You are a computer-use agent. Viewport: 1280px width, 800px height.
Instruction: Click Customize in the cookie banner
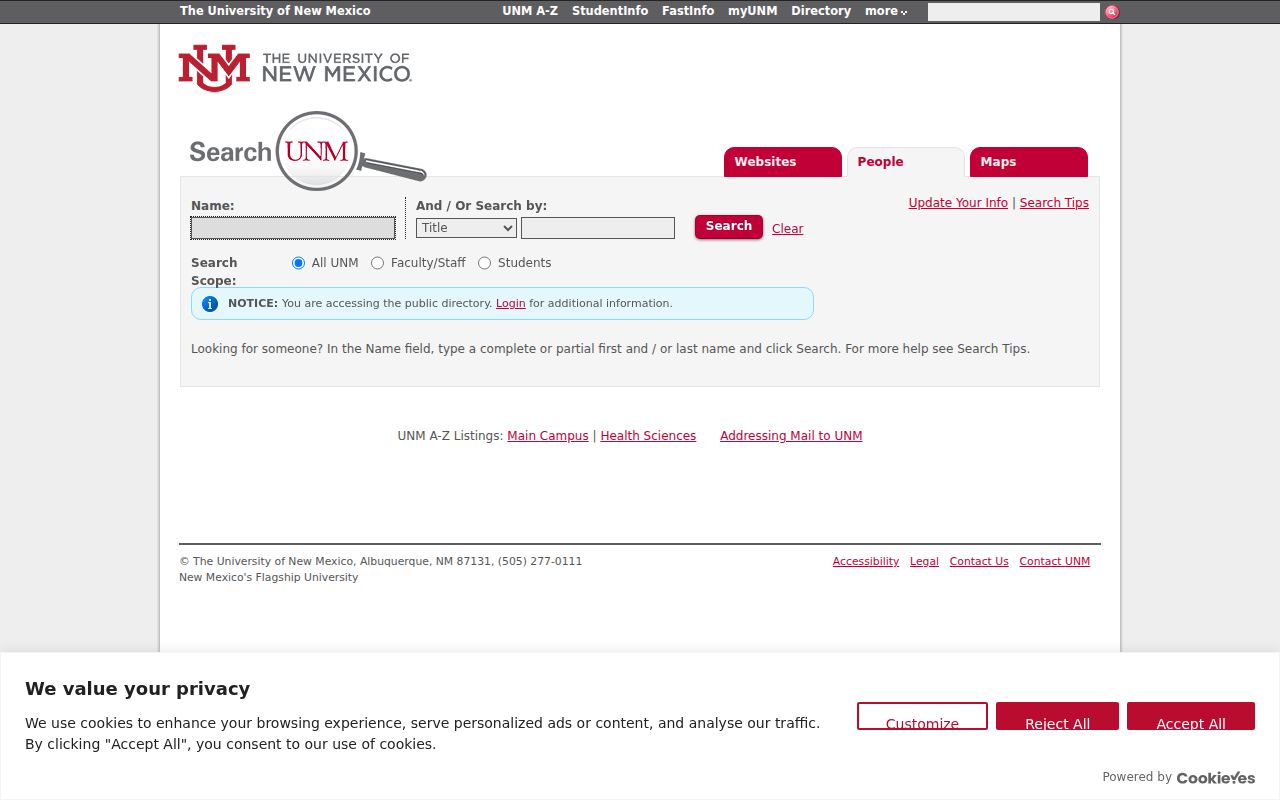click(x=922, y=716)
